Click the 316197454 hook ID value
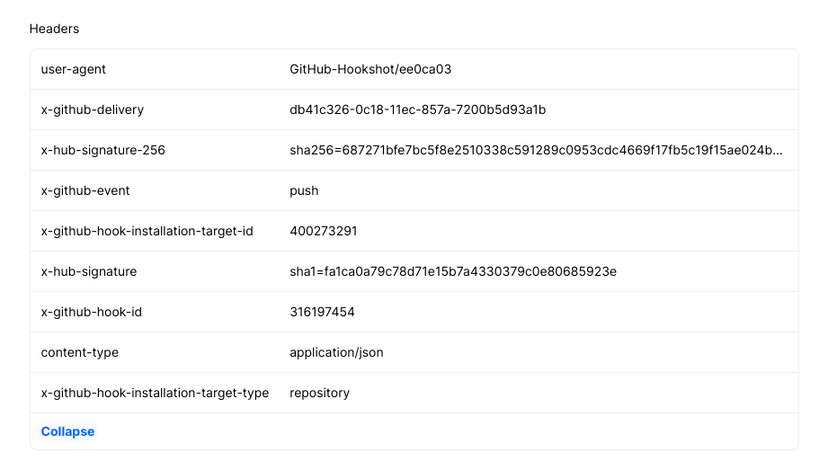The height and width of the screenshot is (468, 828). (322, 312)
